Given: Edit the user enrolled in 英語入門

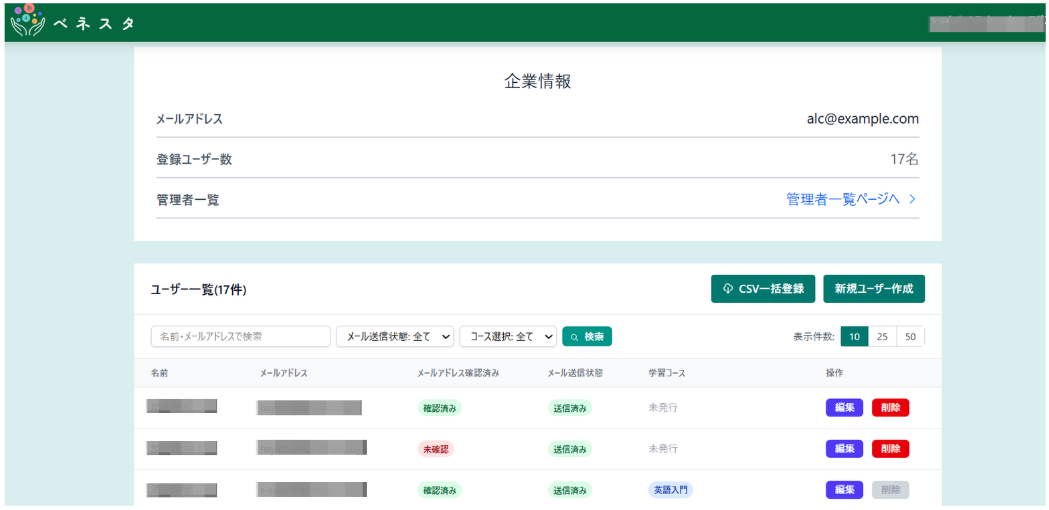Looking at the screenshot, I should [x=844, y=490].
